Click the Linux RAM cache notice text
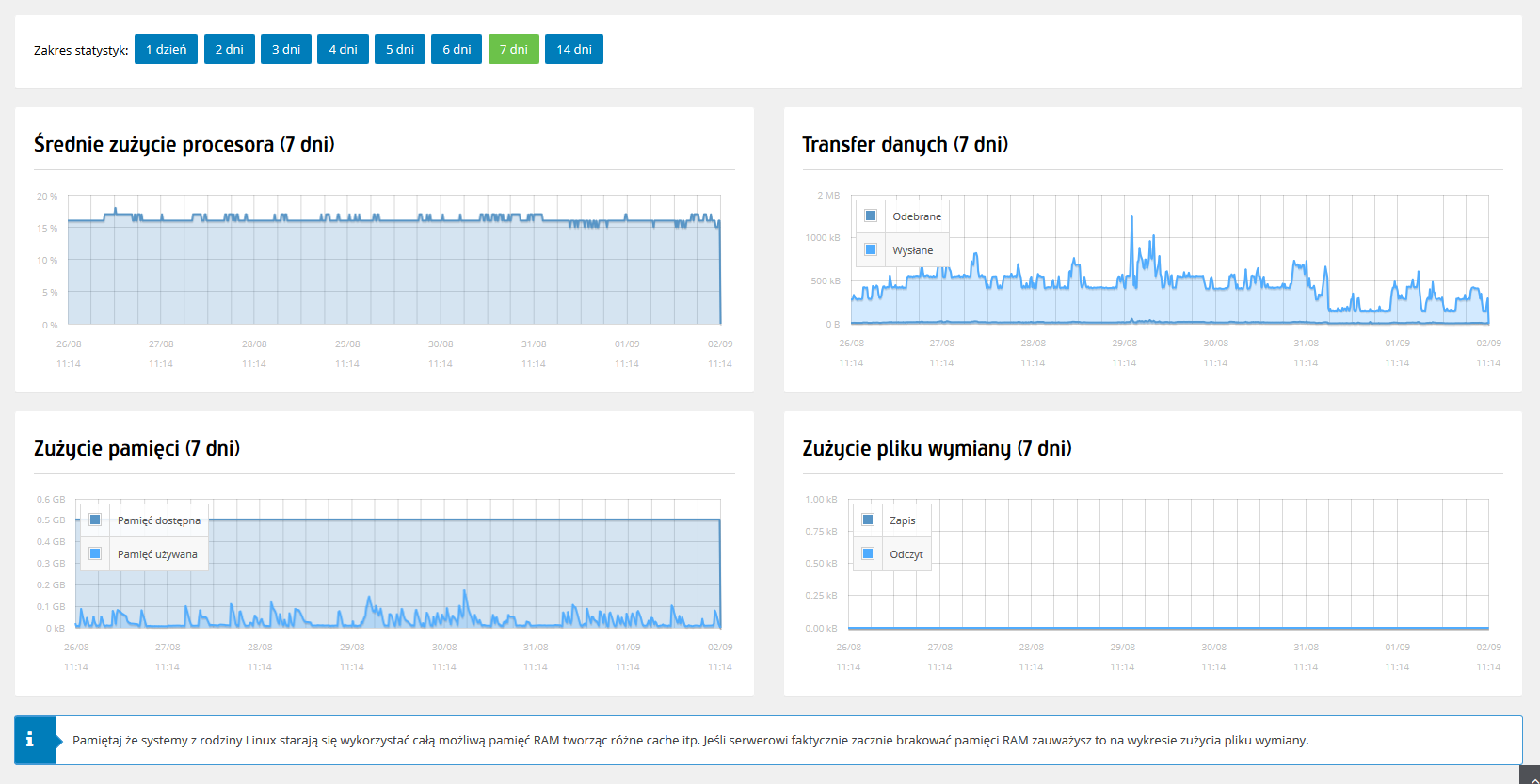Screen dimensions: 1540x784 tap(691, 741)
